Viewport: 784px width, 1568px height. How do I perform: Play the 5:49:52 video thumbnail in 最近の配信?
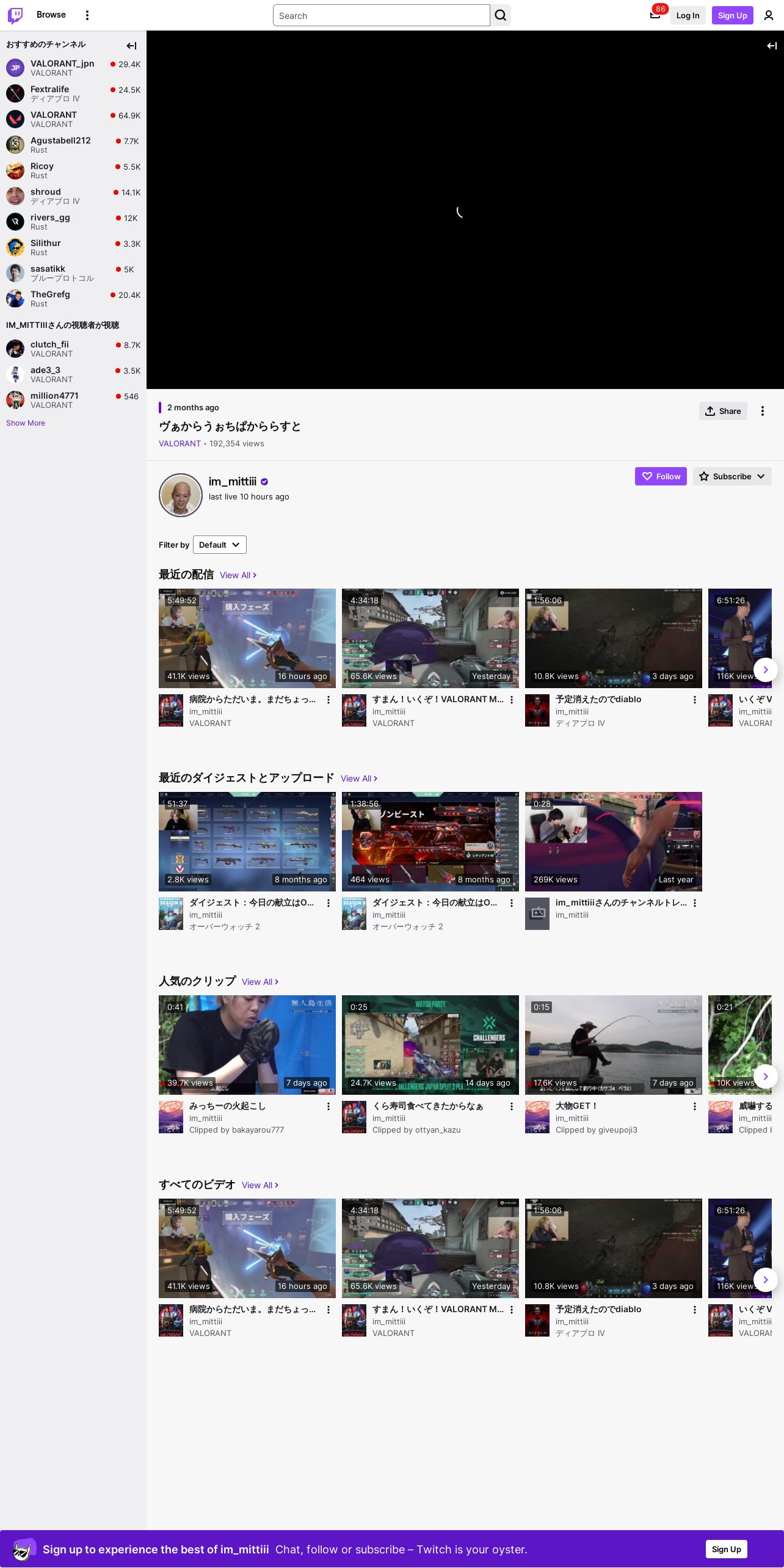pyautogui.click(x=247, y=638)
